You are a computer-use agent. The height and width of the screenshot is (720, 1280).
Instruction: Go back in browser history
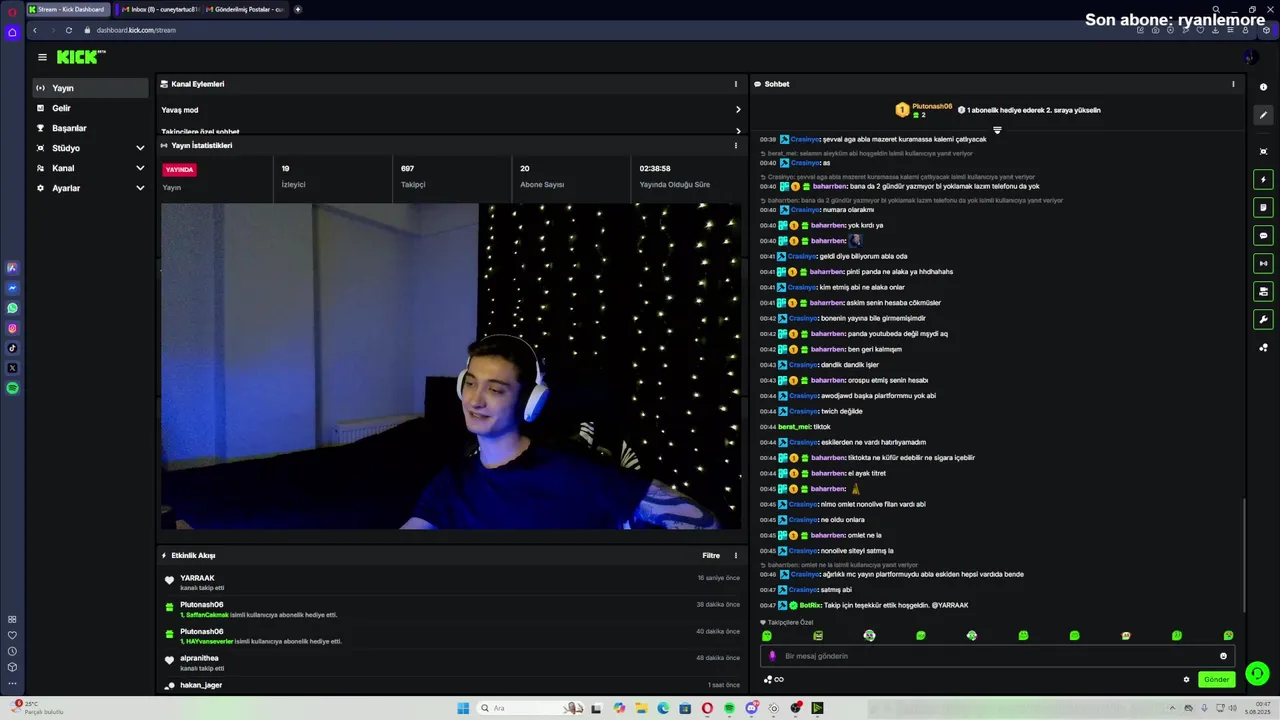[x=35, y=30]
